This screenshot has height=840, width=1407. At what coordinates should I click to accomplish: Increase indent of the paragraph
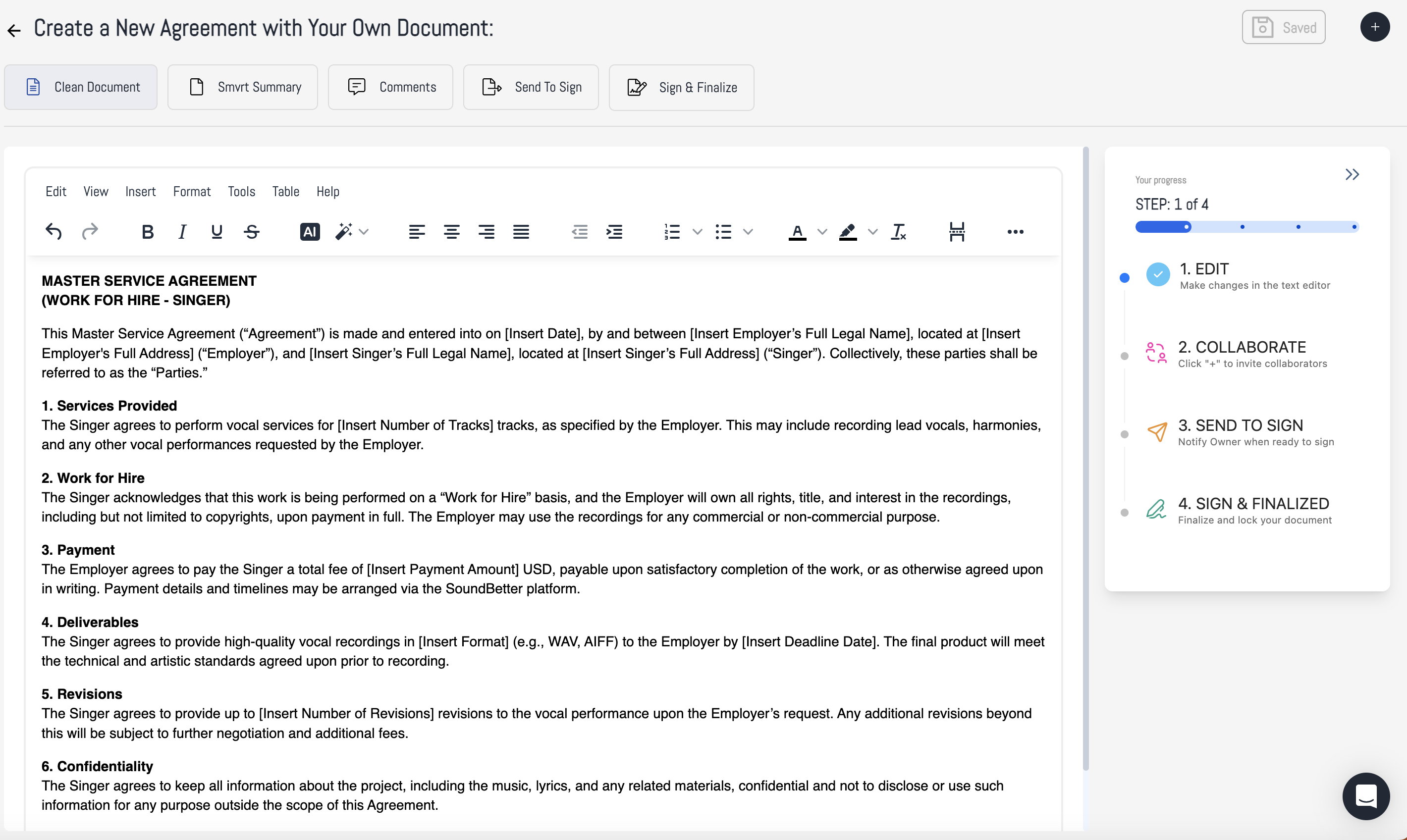click(614, 231)
